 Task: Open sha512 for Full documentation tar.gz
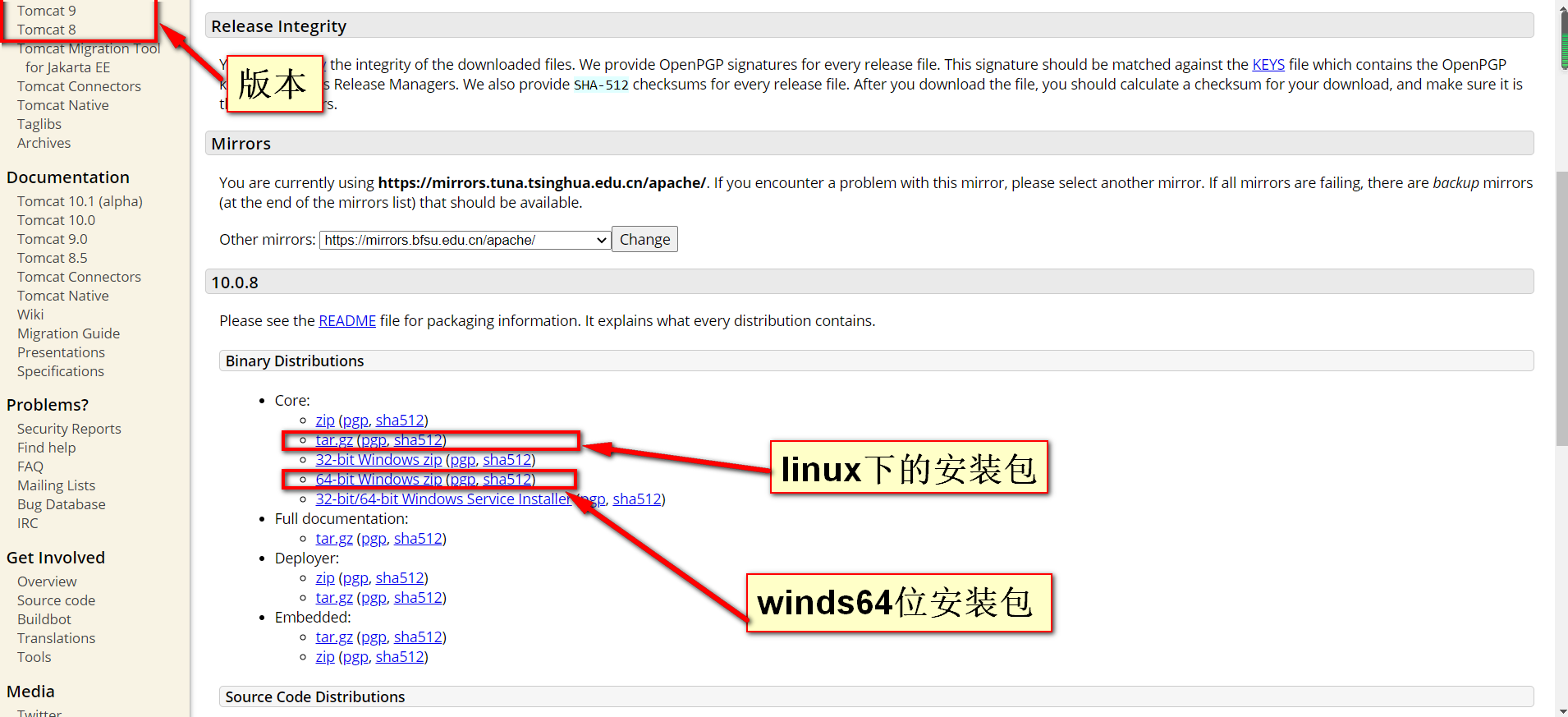(418, 539)
